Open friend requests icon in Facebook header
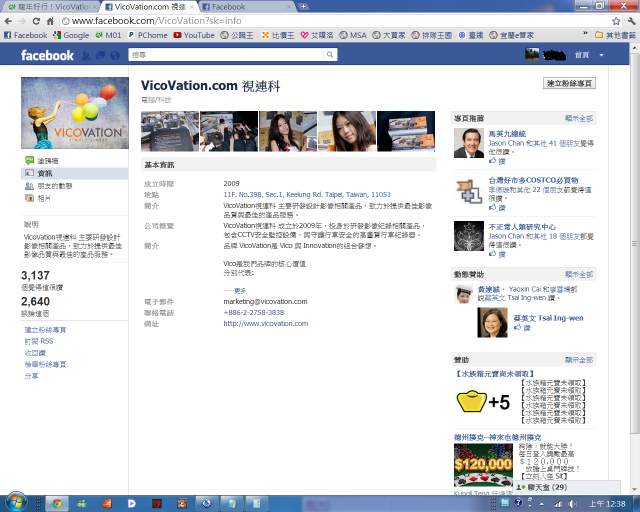Screen dimensions: 640x512 click(x=86, y=56)
